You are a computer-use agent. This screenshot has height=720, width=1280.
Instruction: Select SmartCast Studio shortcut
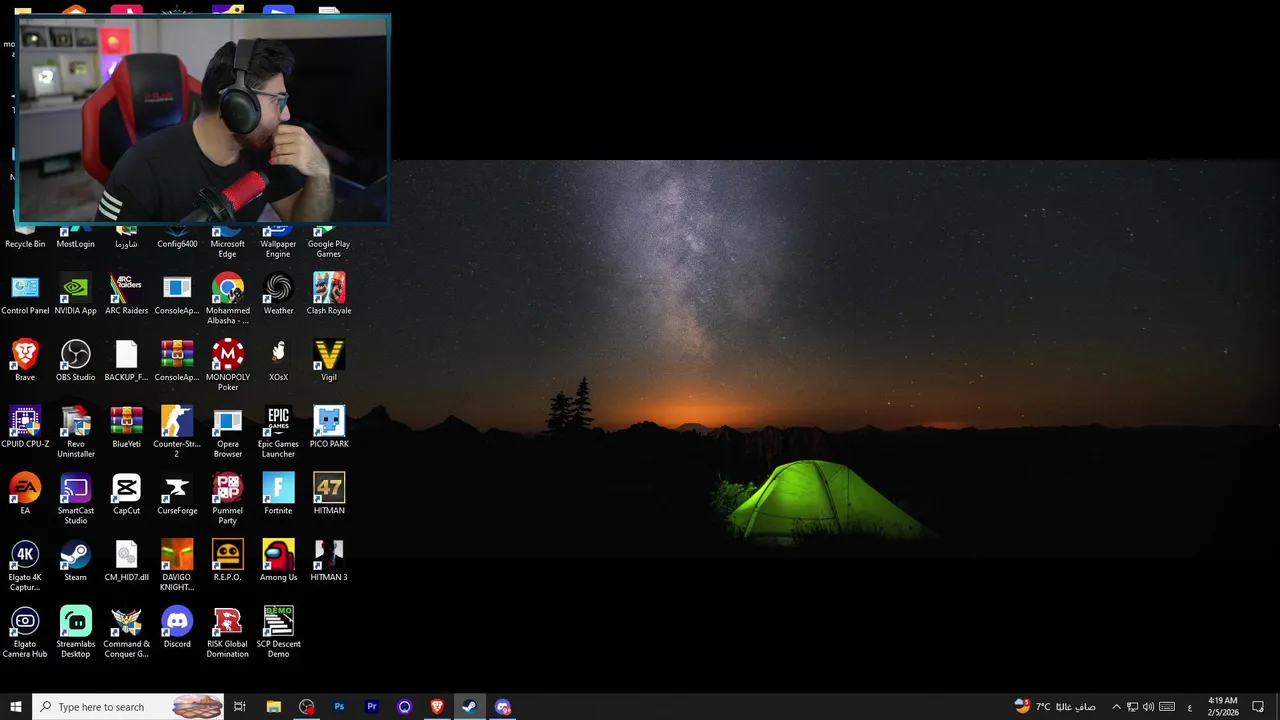point(75,499)
